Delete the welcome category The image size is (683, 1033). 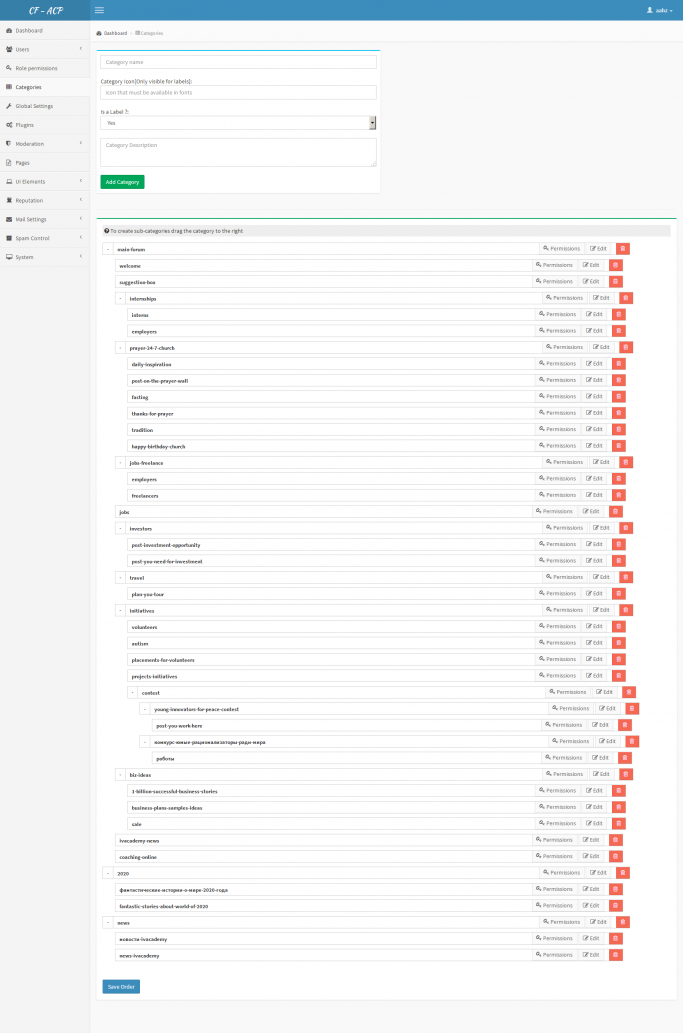(615, 265)
